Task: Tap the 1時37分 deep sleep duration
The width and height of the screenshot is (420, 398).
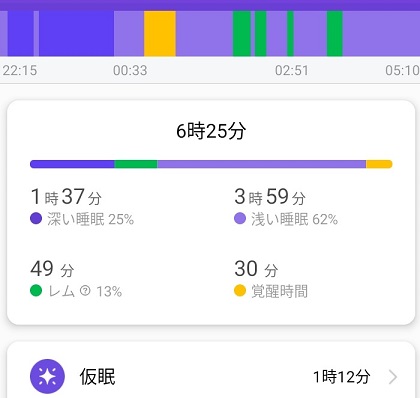Action: pos(66,196)
